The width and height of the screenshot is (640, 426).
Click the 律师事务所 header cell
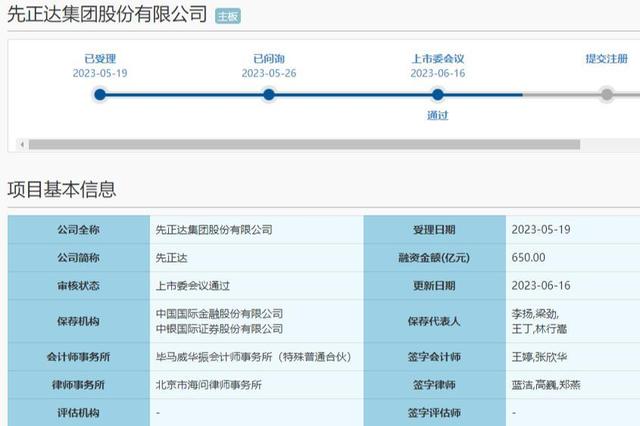point(79,385)
